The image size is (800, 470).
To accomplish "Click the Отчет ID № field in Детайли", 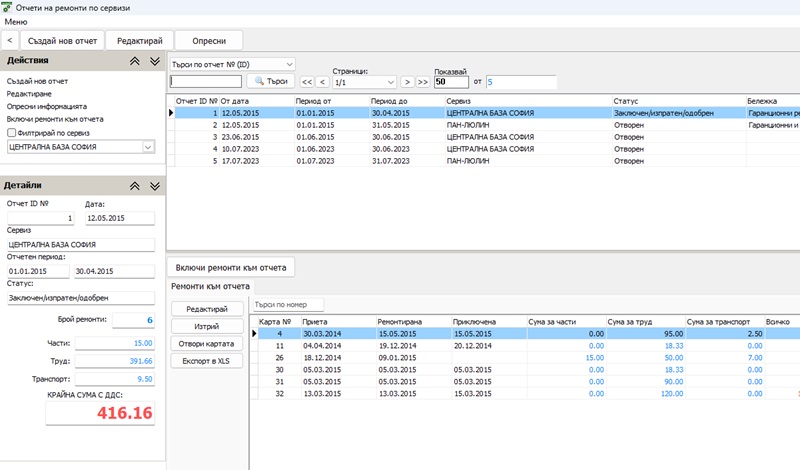I will pos(41,218).
